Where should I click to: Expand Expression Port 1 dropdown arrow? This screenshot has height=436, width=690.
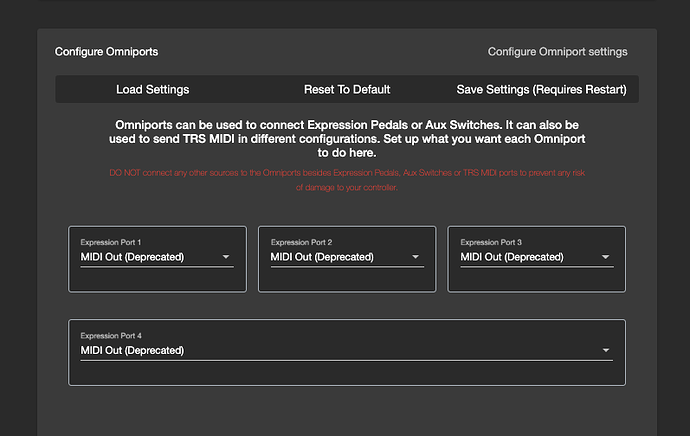(225, 257)
